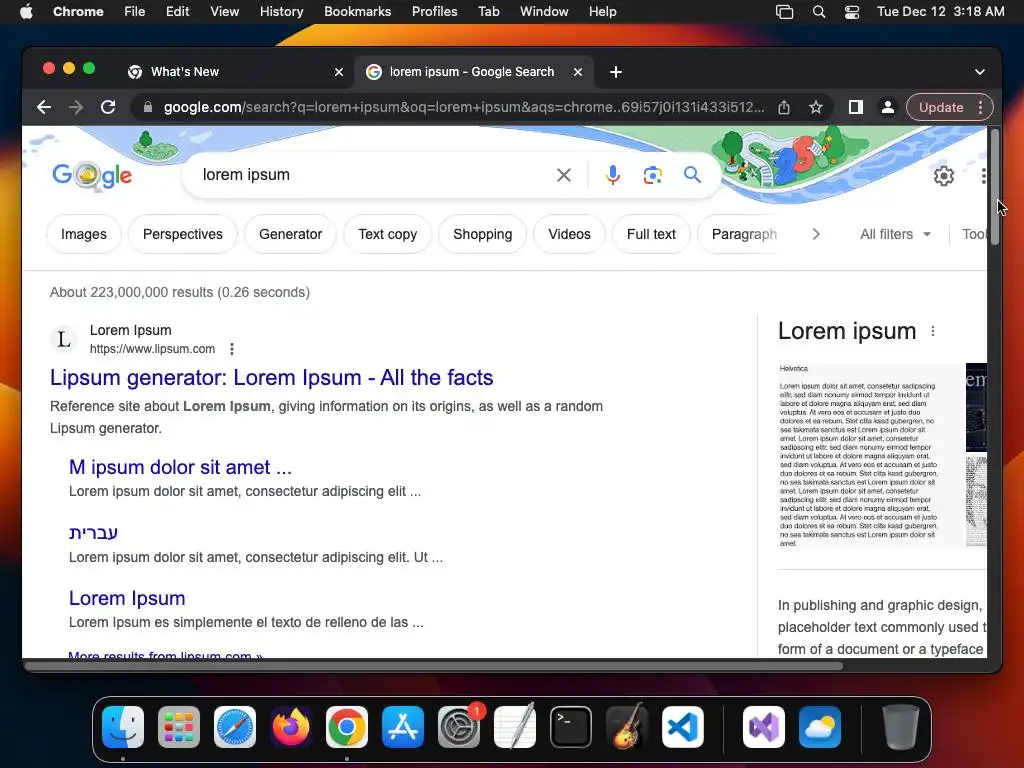Select the Perspectives filter chip
This screenshot has height=768, width=1024.
click(x=183, y=234)
